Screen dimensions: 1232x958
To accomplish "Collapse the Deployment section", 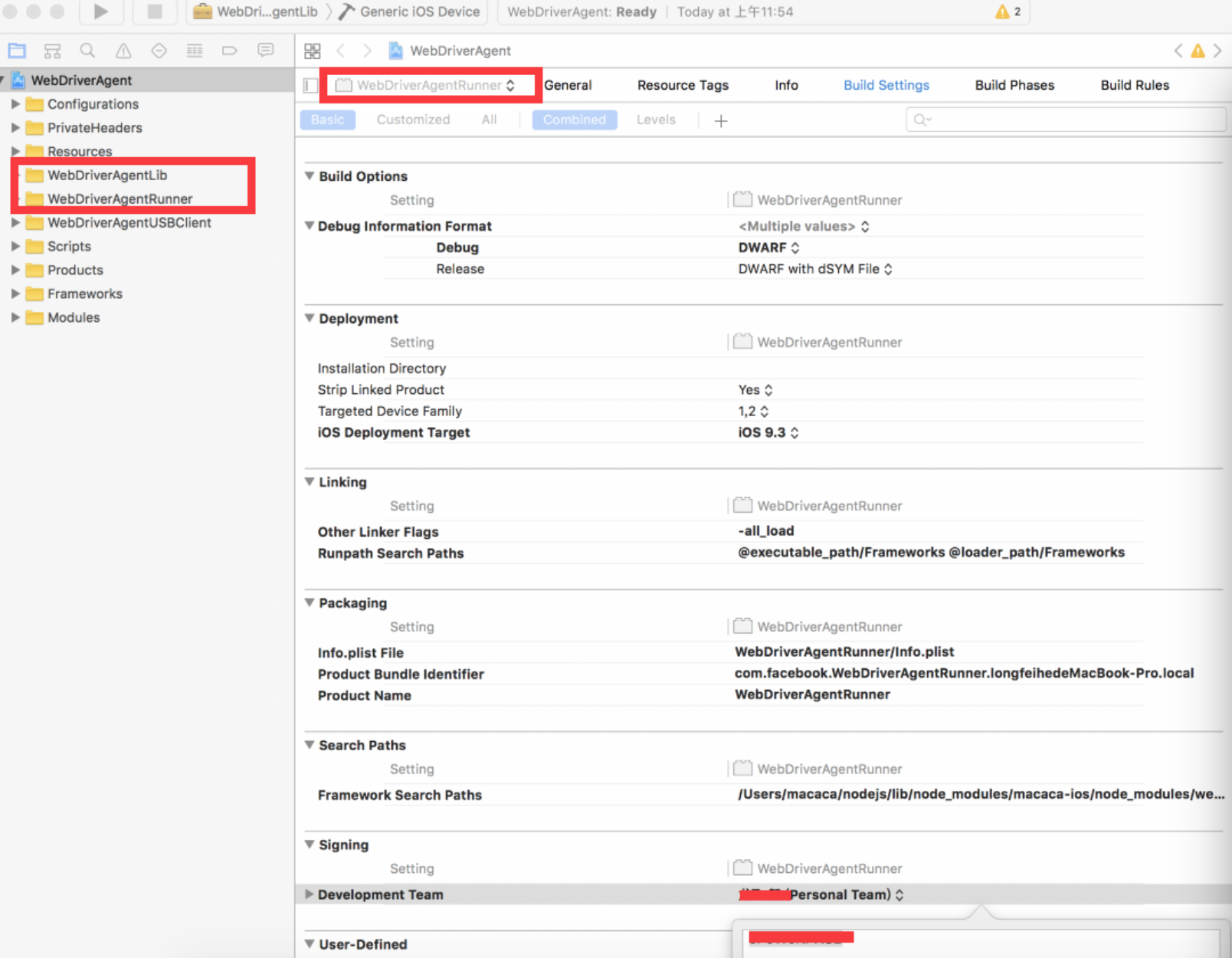I will (x=310, y=318).
